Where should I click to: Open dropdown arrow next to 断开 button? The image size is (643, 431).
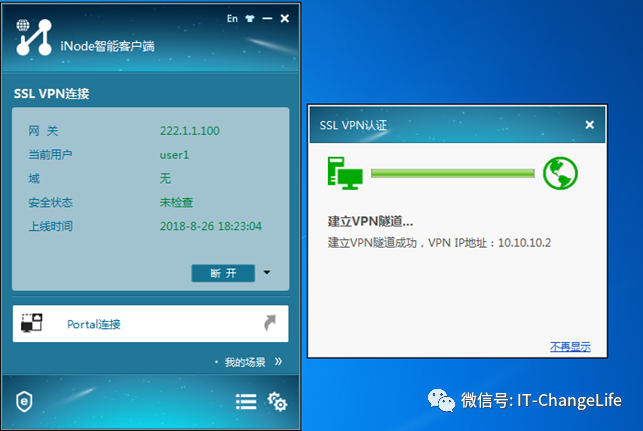pyautogui.click(x=267, y=272)
